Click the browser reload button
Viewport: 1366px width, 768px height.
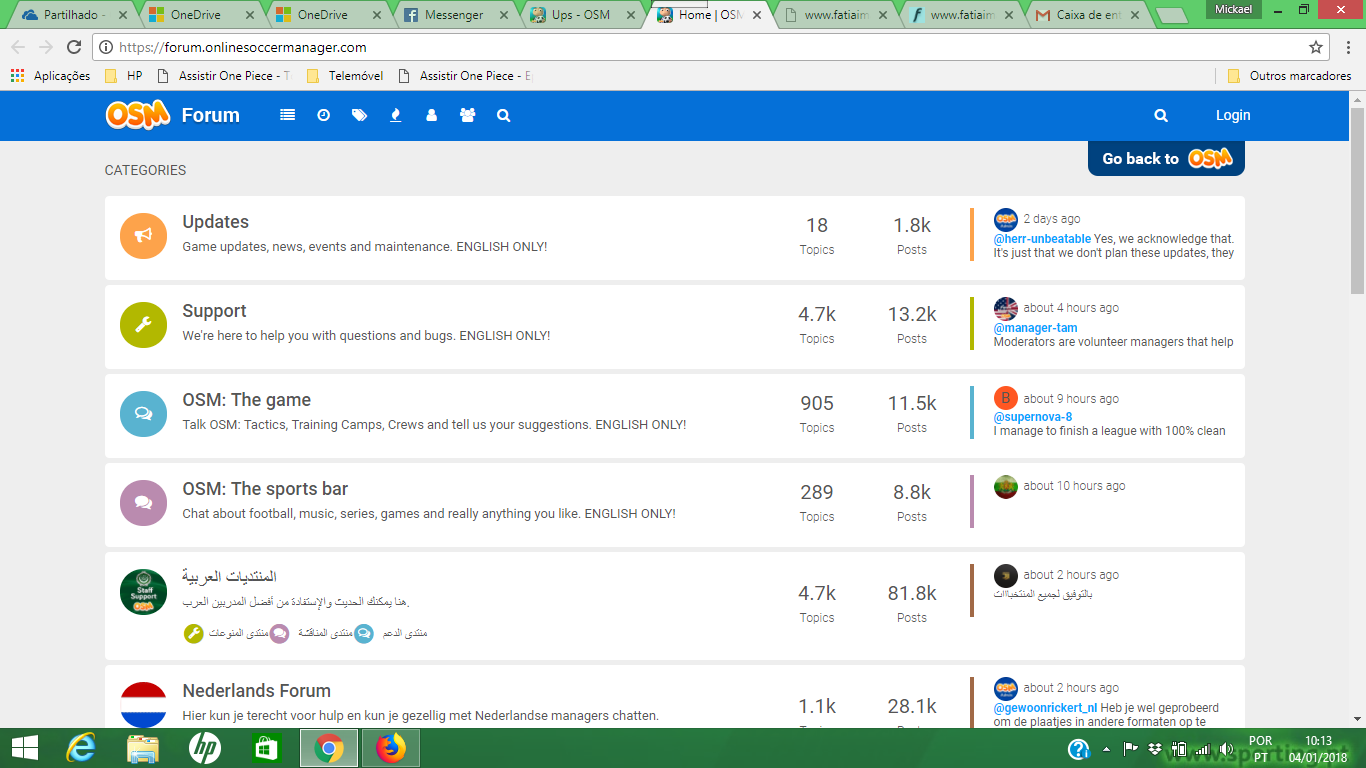pos(74,47)
